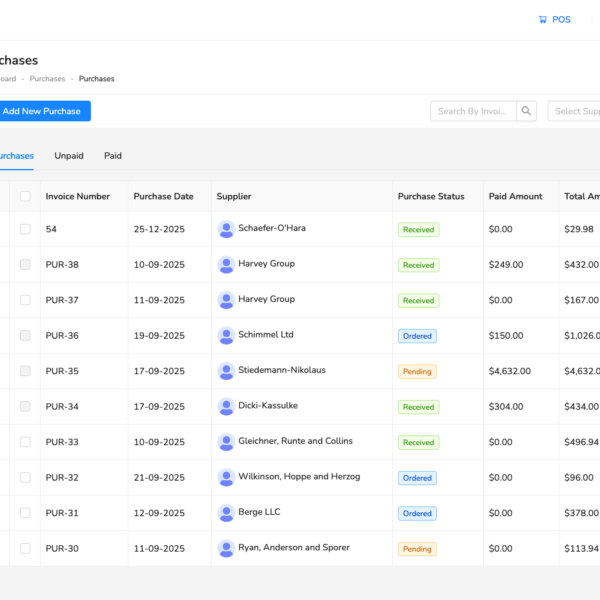Viewport: 600px width, 600px height.
Task: Check the invoice 54 row checkbox
Action: 25,229
